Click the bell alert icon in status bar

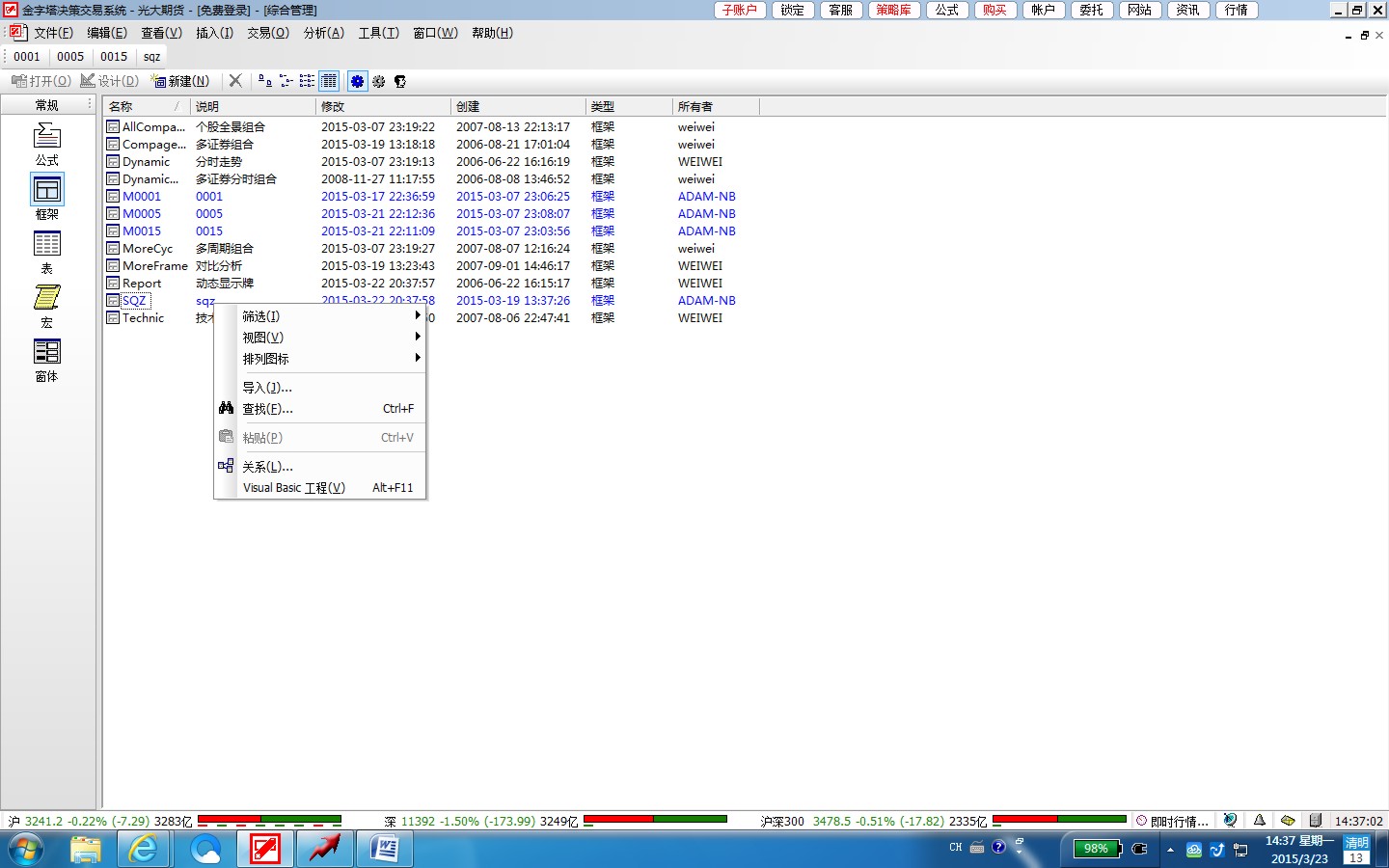[x=1259, y=821]
